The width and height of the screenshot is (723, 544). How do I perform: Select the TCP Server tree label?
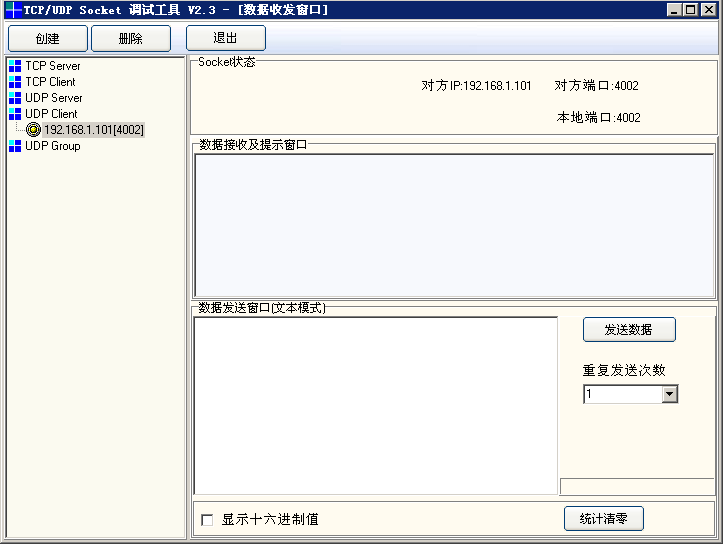coord(53,66)
